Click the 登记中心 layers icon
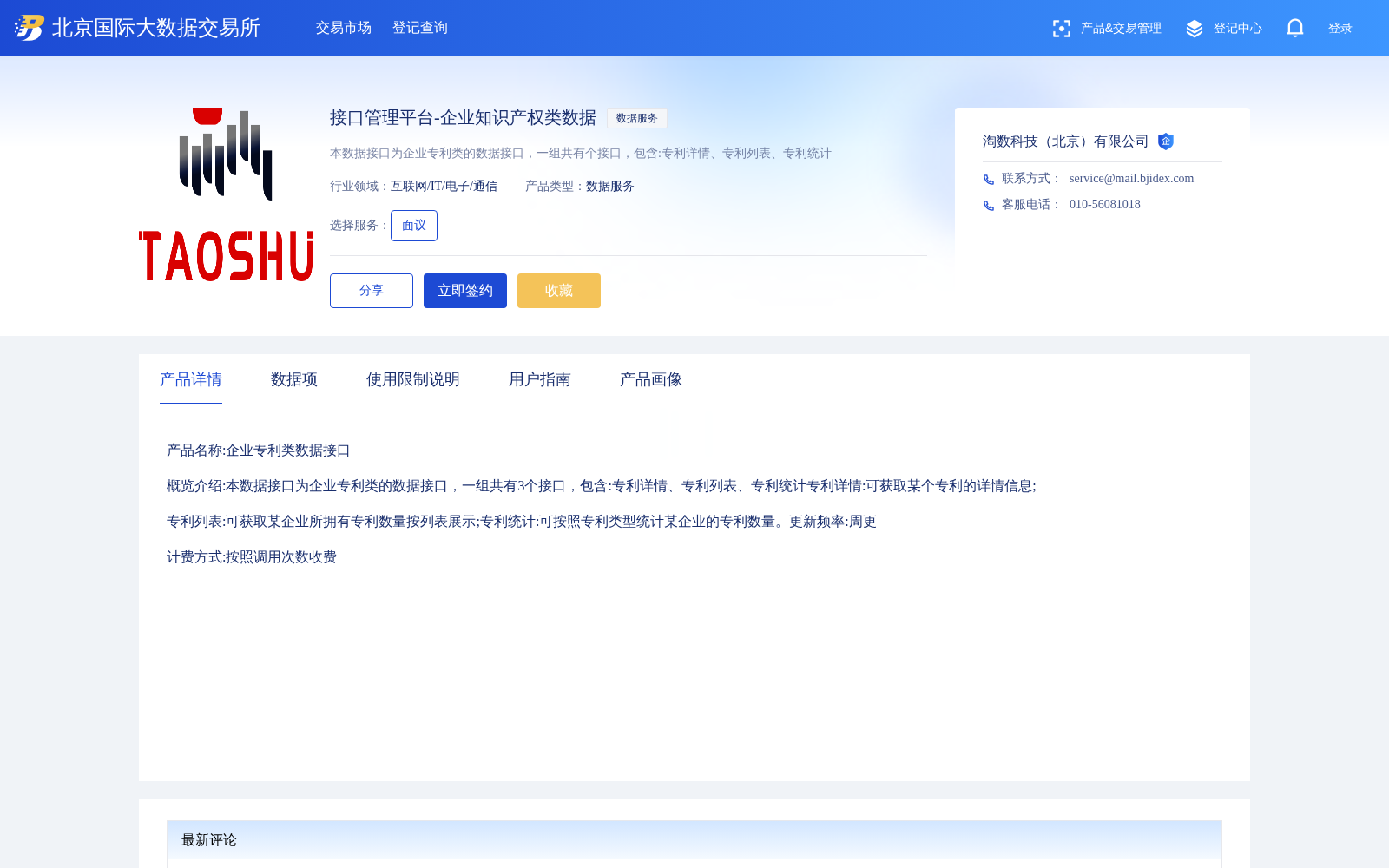 [1195, 29]
